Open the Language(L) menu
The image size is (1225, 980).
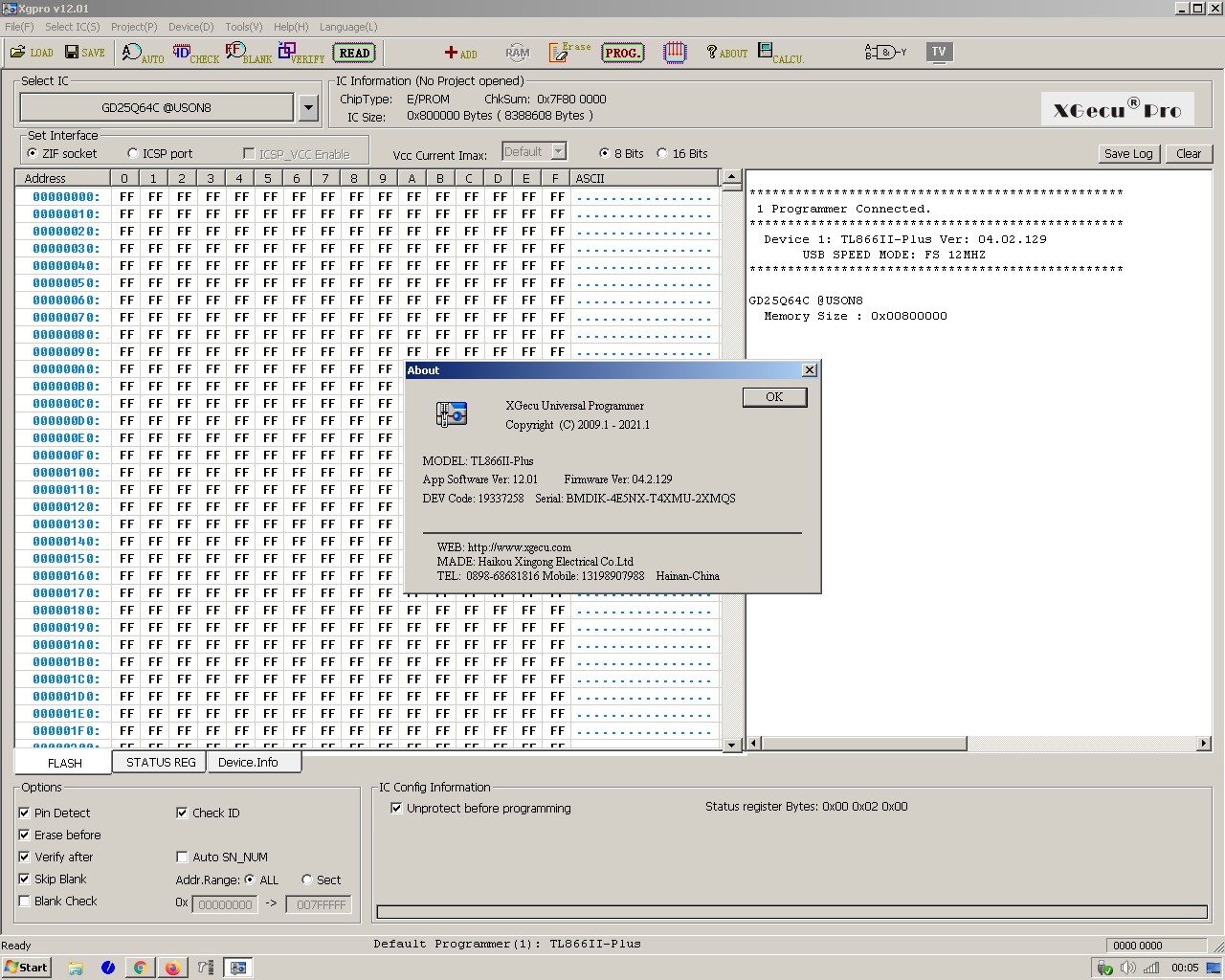(x=348, y=27)
